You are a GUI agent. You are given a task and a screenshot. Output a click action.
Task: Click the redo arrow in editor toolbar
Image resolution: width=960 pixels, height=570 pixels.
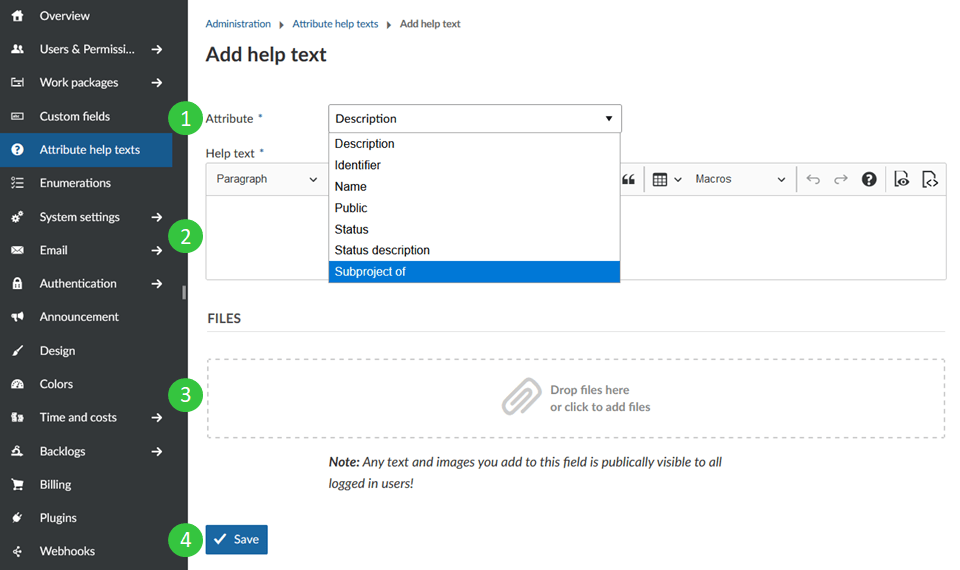point(841,180)
